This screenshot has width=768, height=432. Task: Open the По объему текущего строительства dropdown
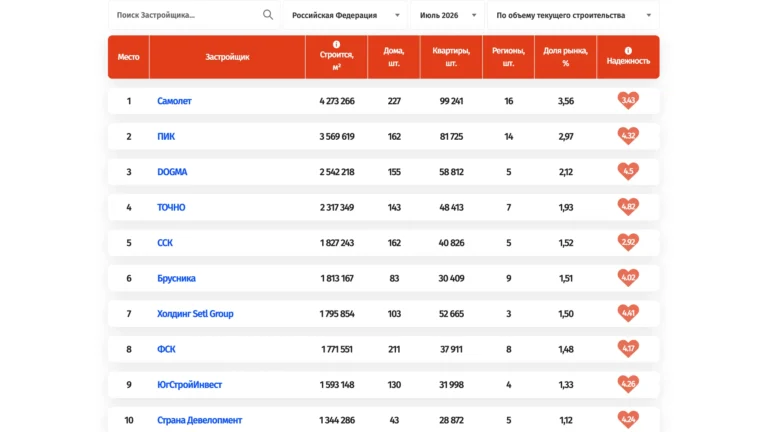[x=573, y=15]
